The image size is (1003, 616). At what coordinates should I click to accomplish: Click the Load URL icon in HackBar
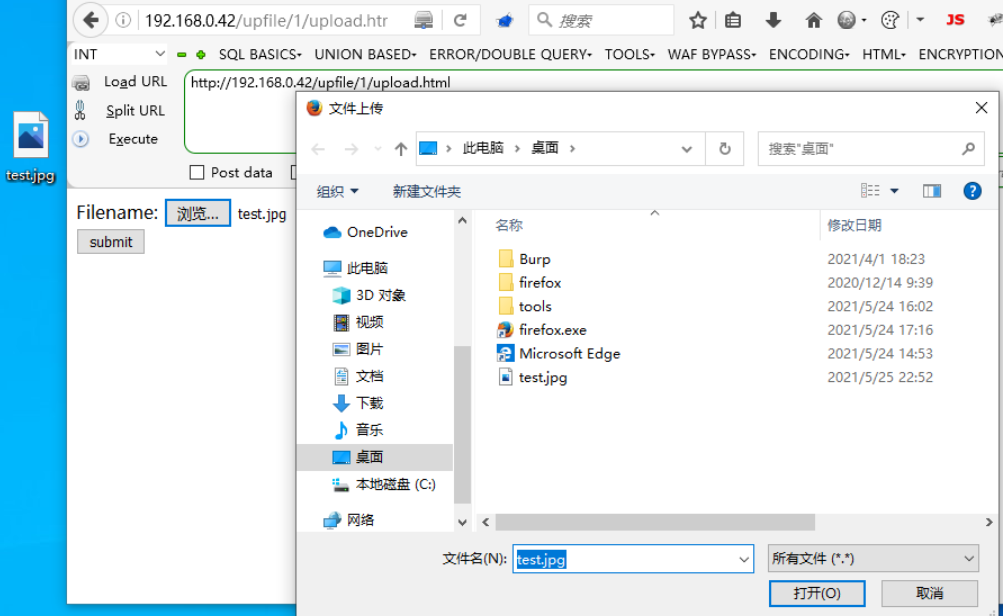point(82,82)
